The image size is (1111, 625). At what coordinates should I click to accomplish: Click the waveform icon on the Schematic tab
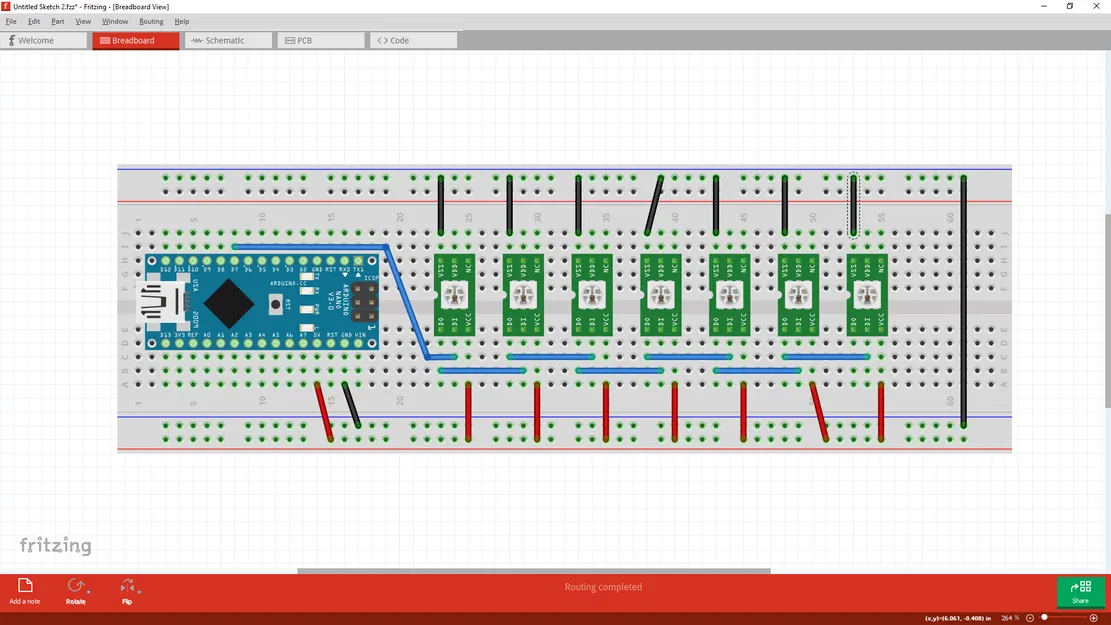(198, 40)
